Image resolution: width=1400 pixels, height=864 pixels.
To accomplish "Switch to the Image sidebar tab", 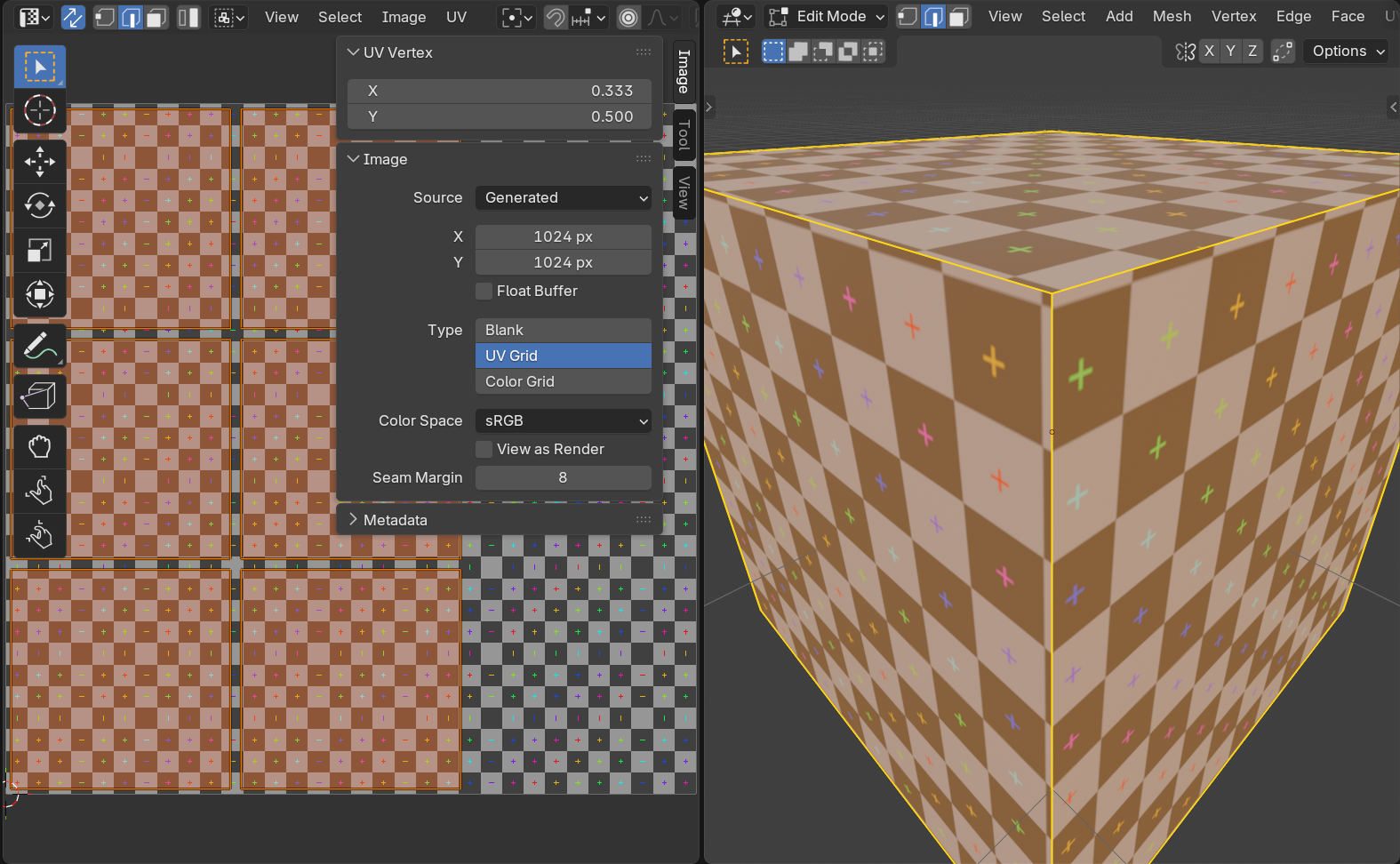I will coord(684,71).
